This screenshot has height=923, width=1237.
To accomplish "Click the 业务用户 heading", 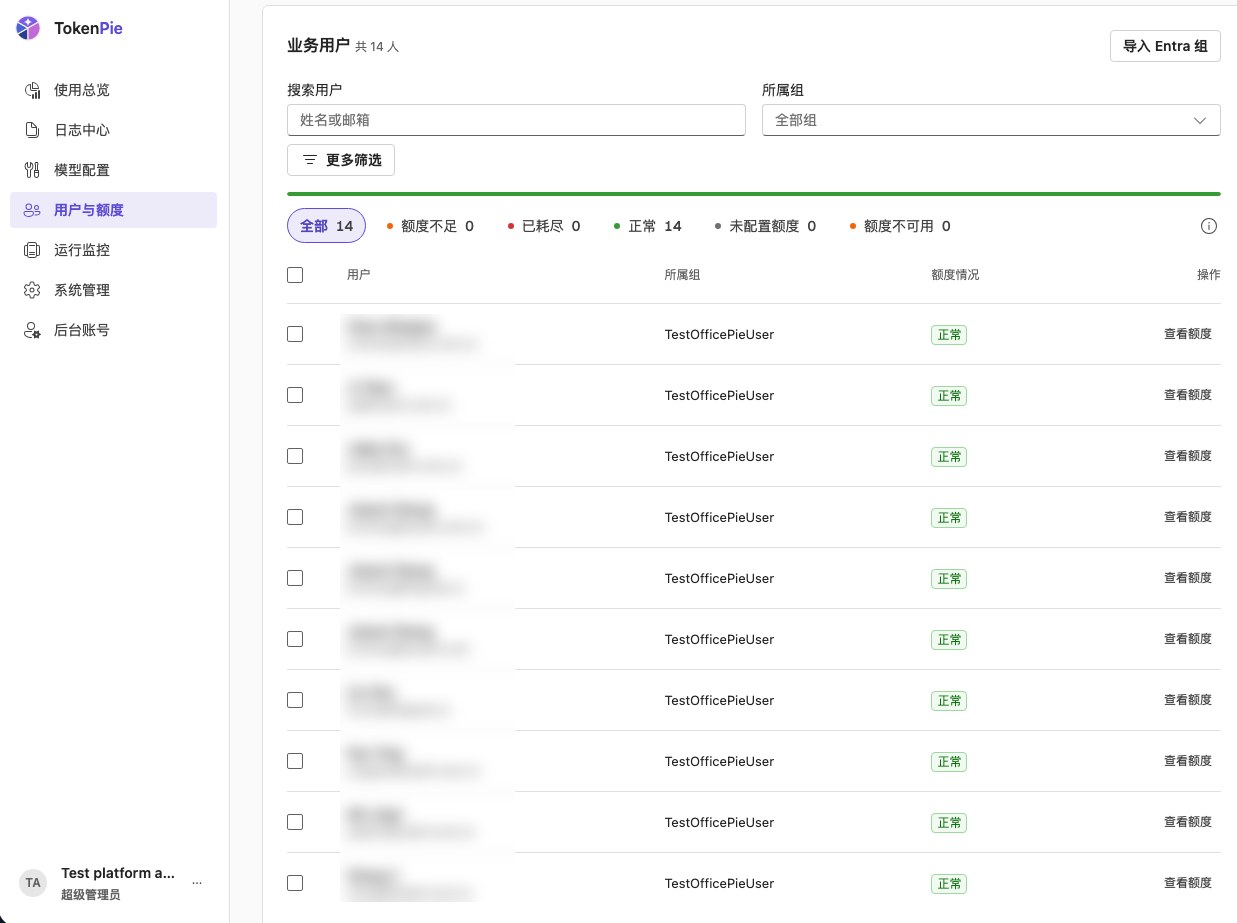I will tap(318, 46).
